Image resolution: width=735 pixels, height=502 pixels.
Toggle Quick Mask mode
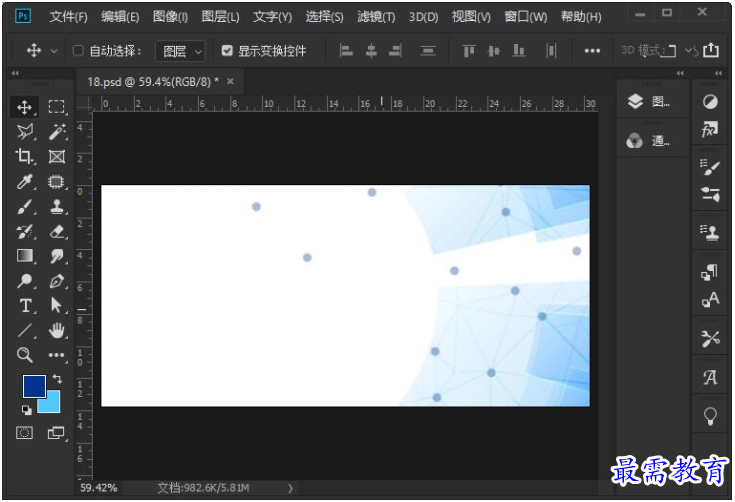[x=24, y=433]
